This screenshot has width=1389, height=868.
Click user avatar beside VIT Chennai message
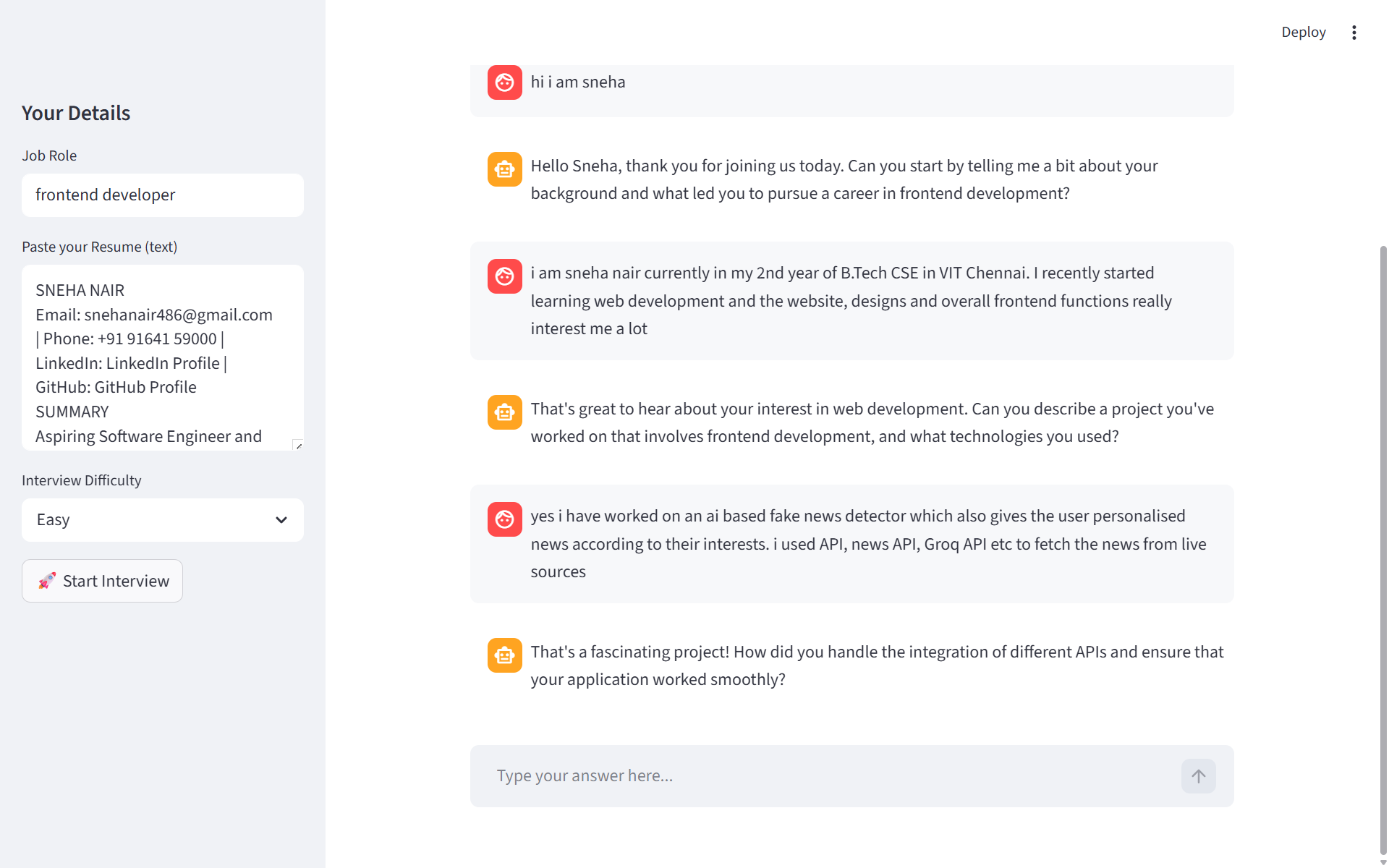504,276
